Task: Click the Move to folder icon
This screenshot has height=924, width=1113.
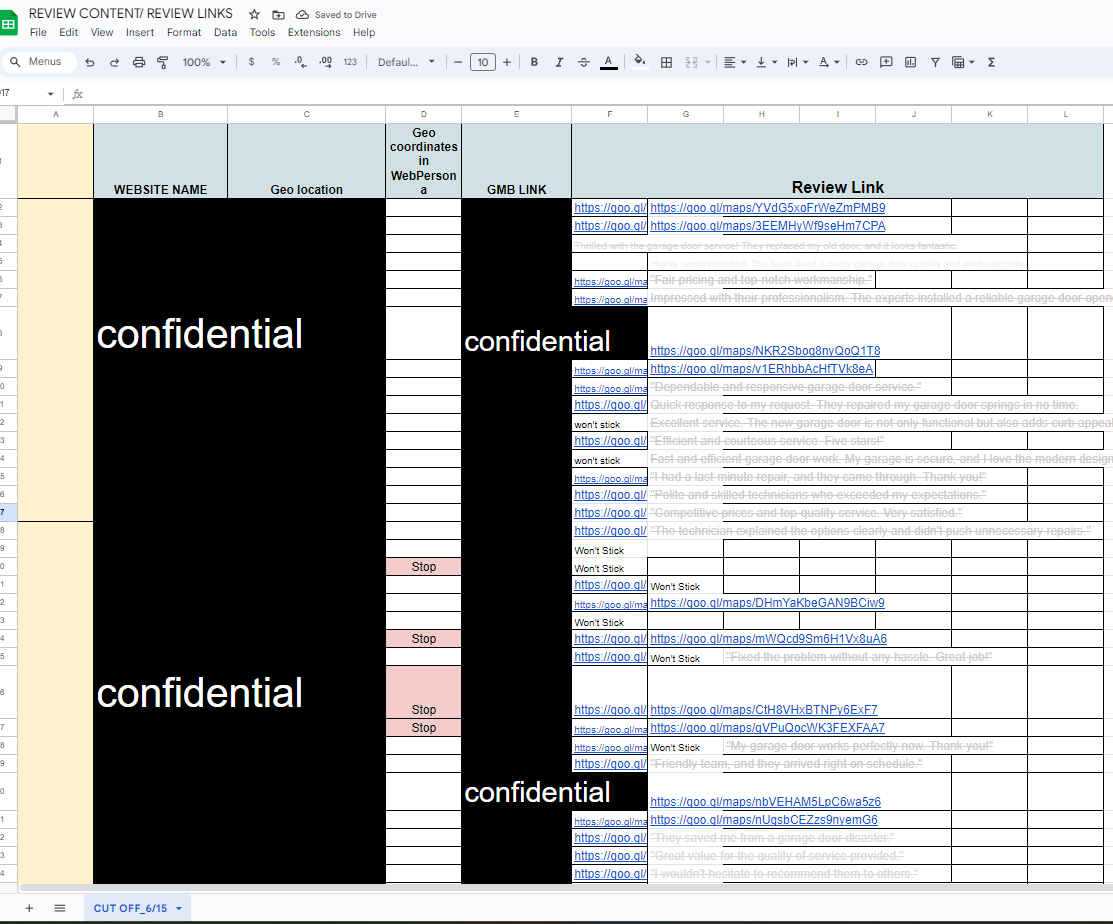Action: pyautogui.click(x=278, y=15)
